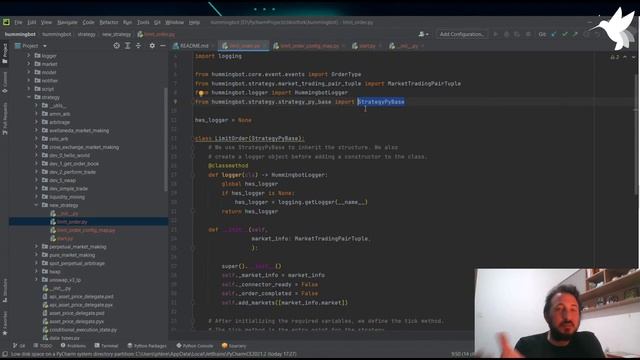Switch to the README.md editor tab
Image resolution: width=640 pixels, height=360 pixels.
point(193,46)
